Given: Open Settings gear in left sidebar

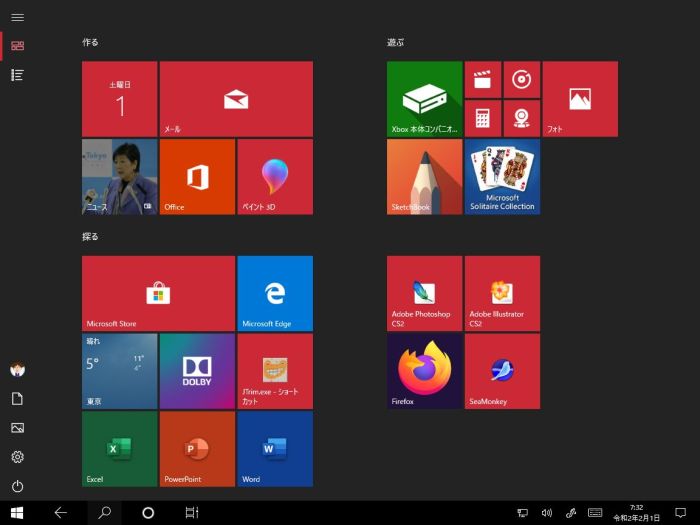Looking at the screenshot, I should (17, 457).
